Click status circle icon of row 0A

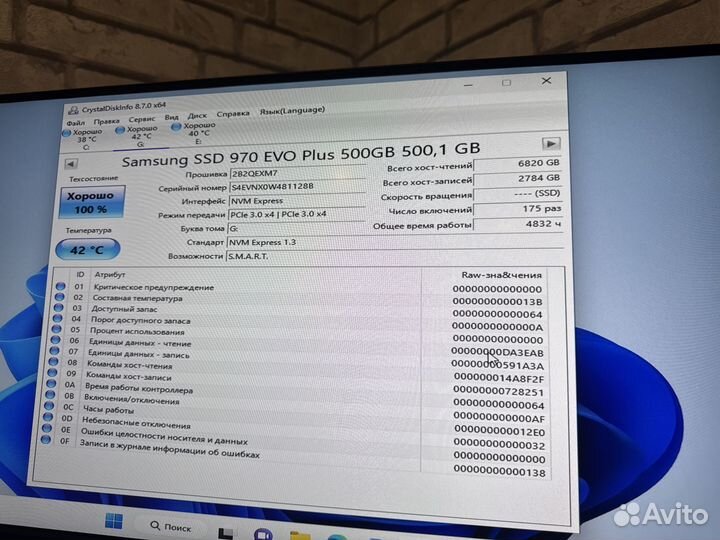(51, 383)
